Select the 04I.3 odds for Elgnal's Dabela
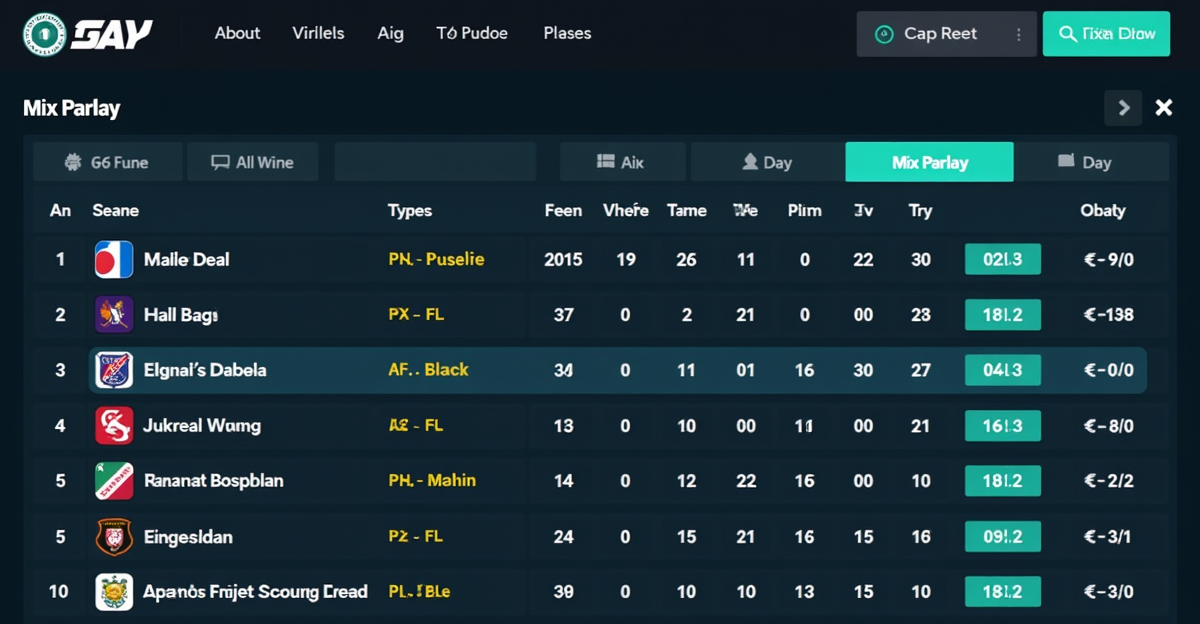The width and height of the screenshot is (1200, 624). pyautogui.click(x=1003, y=370)
